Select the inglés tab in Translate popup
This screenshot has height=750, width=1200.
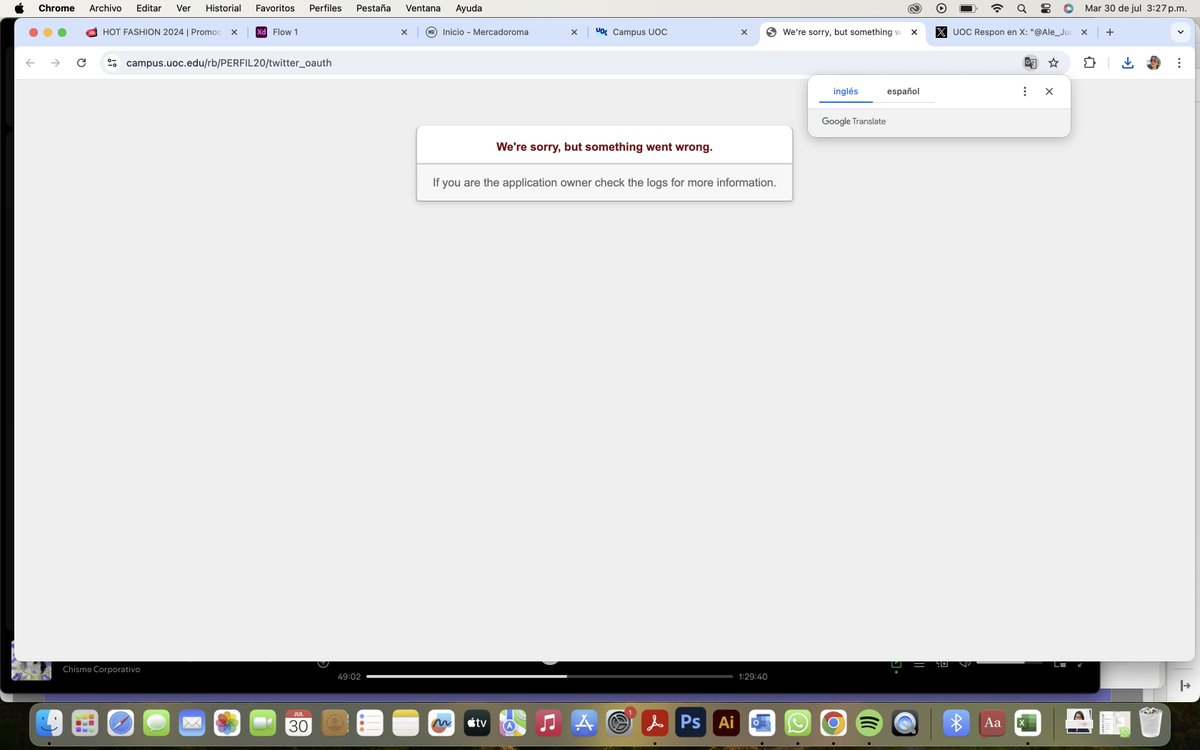pyautogui.click(x=846, y=91)
